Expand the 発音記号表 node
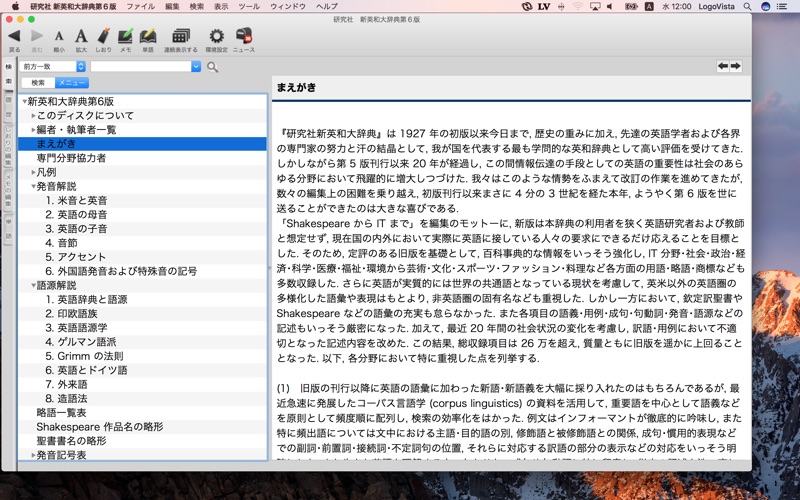This screenshot has width=800, height=500. click(33, 455)
